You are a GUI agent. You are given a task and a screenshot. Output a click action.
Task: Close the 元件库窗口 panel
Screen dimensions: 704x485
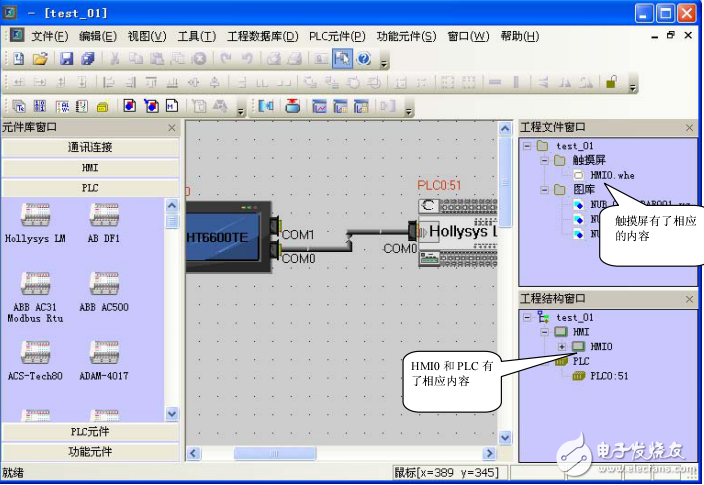[x=172, y=127]
